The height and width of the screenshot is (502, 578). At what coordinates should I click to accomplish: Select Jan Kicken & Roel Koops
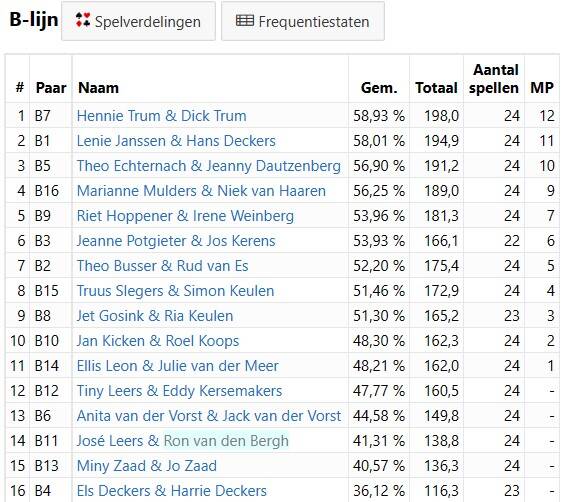[158, 341]
